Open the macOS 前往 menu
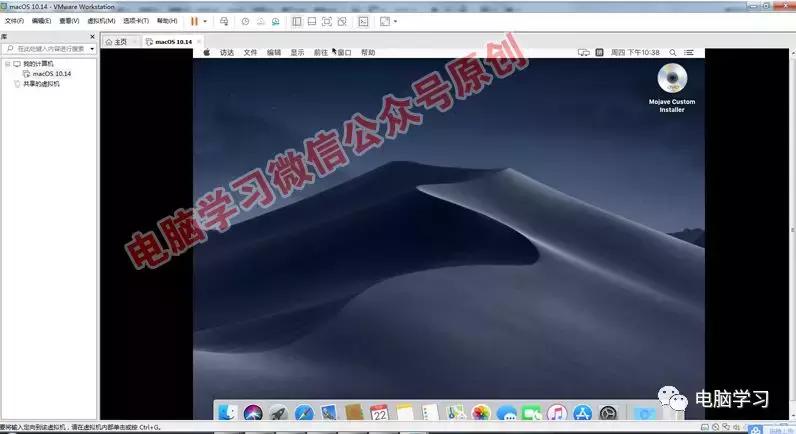This screenshot has height=434, width=796. point(321,52)
